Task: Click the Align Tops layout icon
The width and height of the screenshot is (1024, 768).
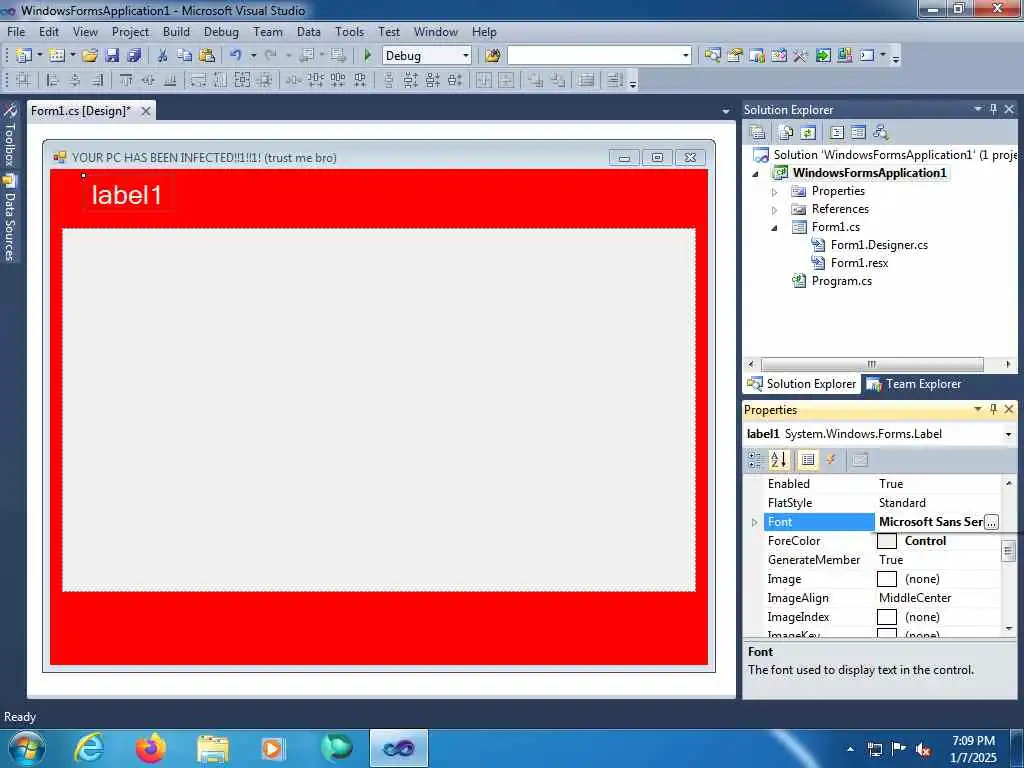Action: coord(125,80)
